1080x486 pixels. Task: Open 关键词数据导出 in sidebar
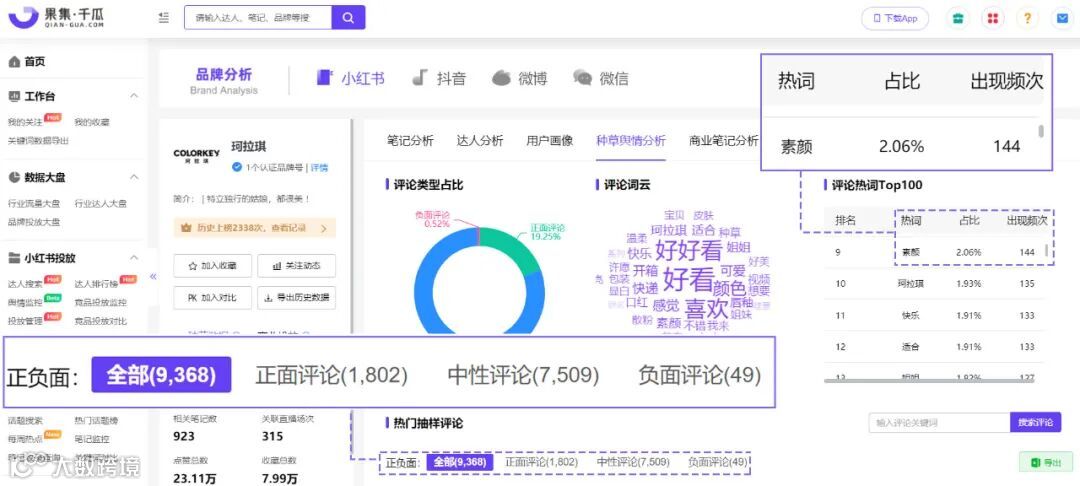point(38,140)
